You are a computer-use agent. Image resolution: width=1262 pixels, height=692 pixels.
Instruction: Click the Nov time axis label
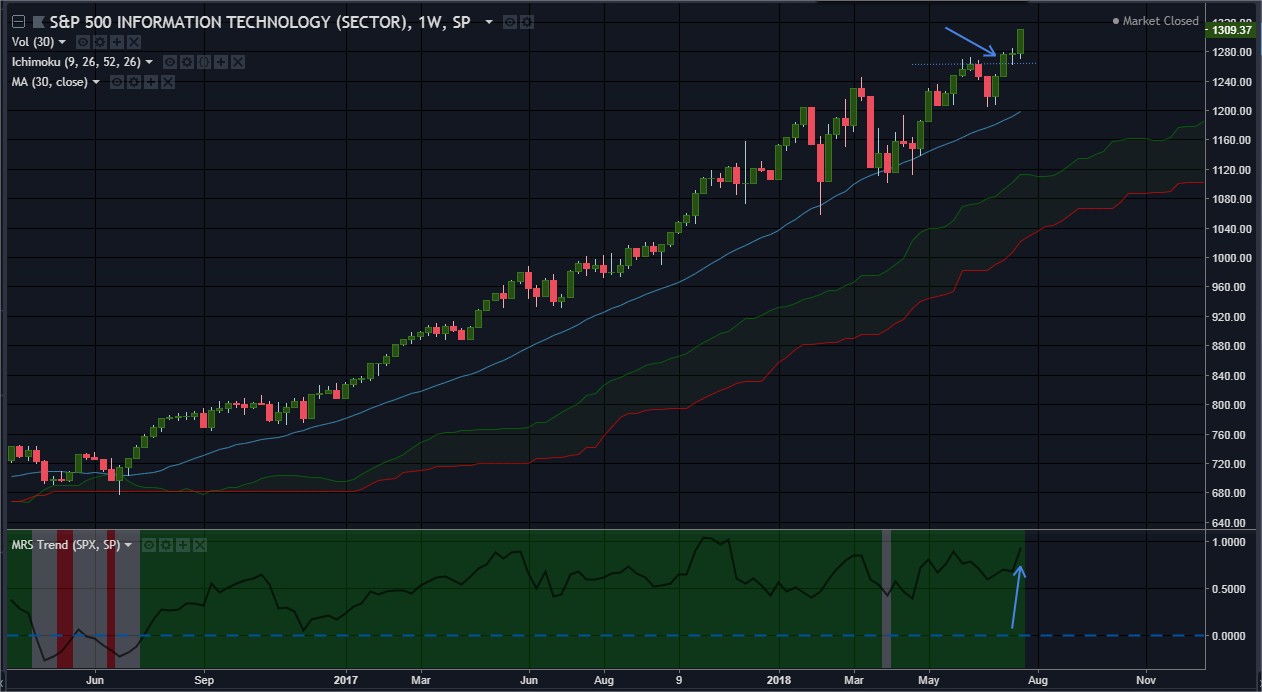coord(1146,678)
